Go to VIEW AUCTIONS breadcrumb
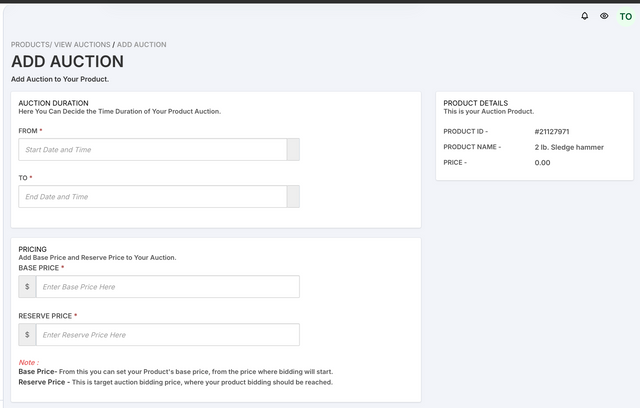This screenshot has width=640, height=408. pos(82,44)
